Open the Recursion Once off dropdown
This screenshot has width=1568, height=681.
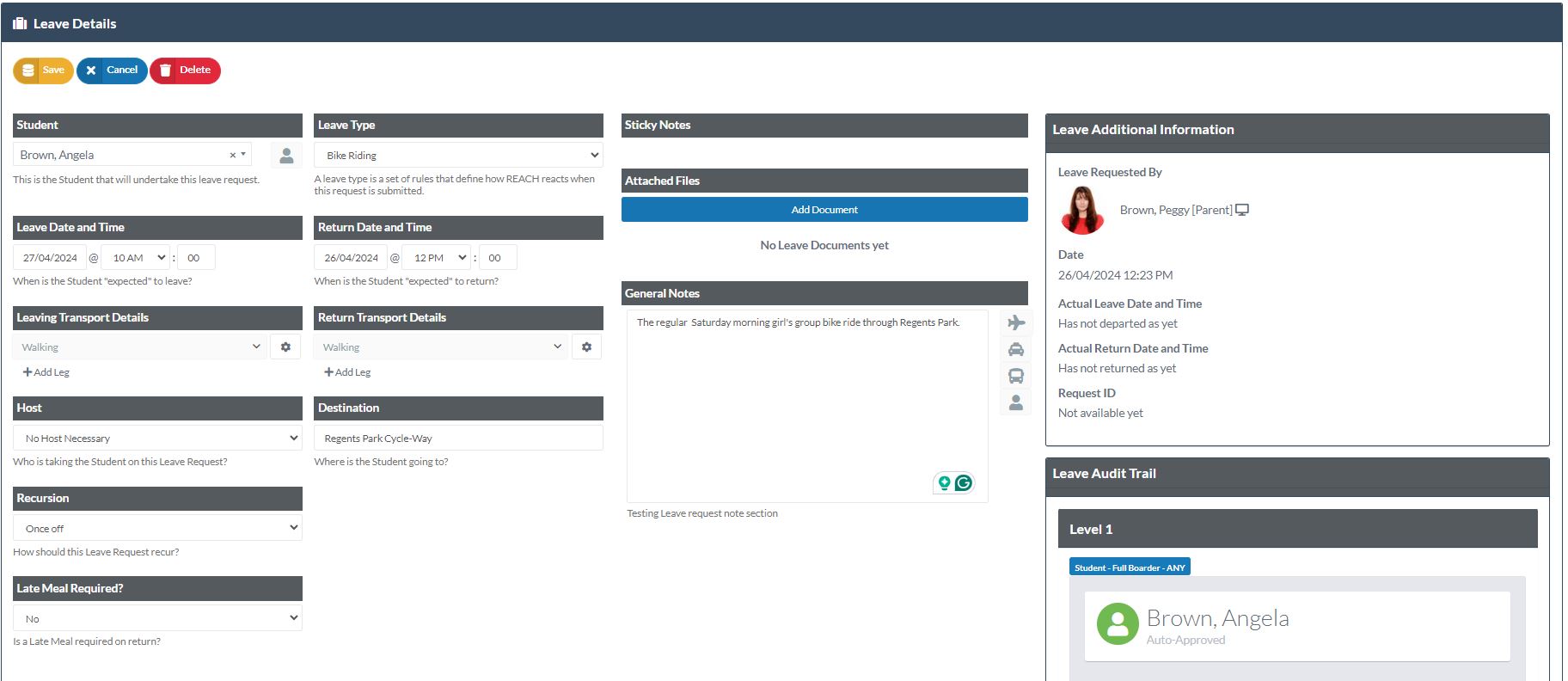pyautogui.click(x=157, y=529)
